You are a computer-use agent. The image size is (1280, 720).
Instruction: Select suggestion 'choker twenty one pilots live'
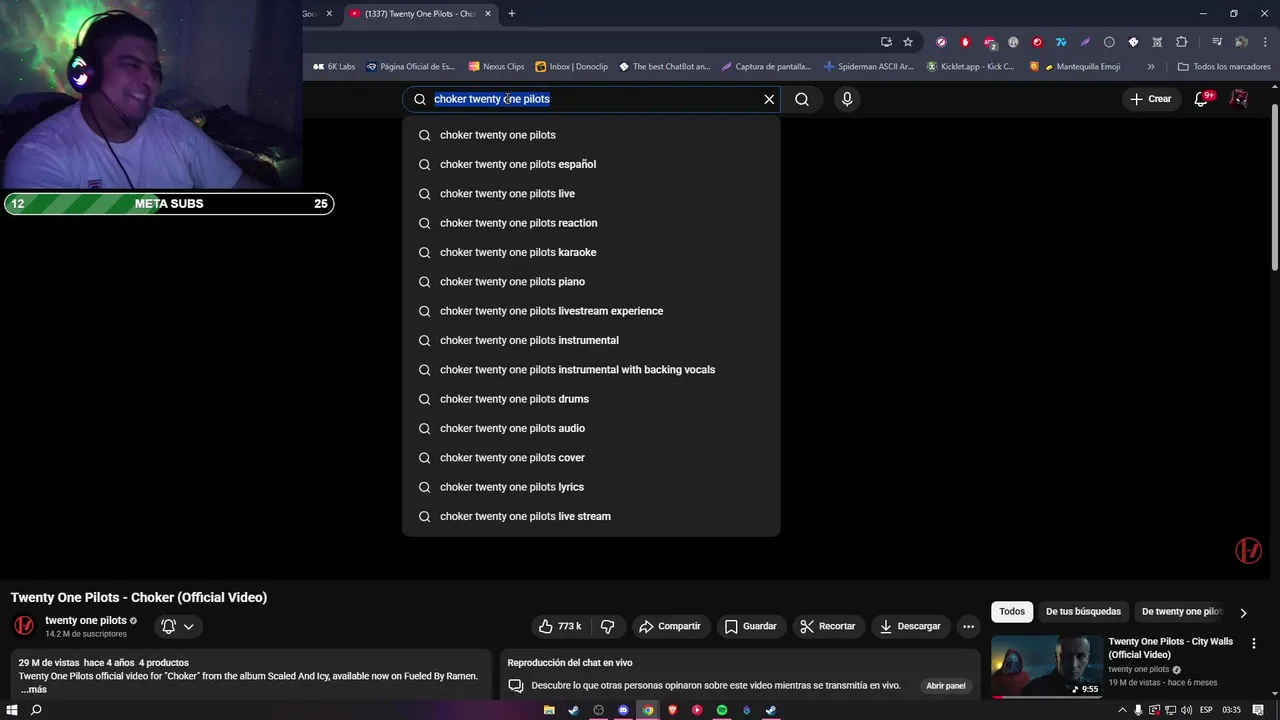point(591,194)
